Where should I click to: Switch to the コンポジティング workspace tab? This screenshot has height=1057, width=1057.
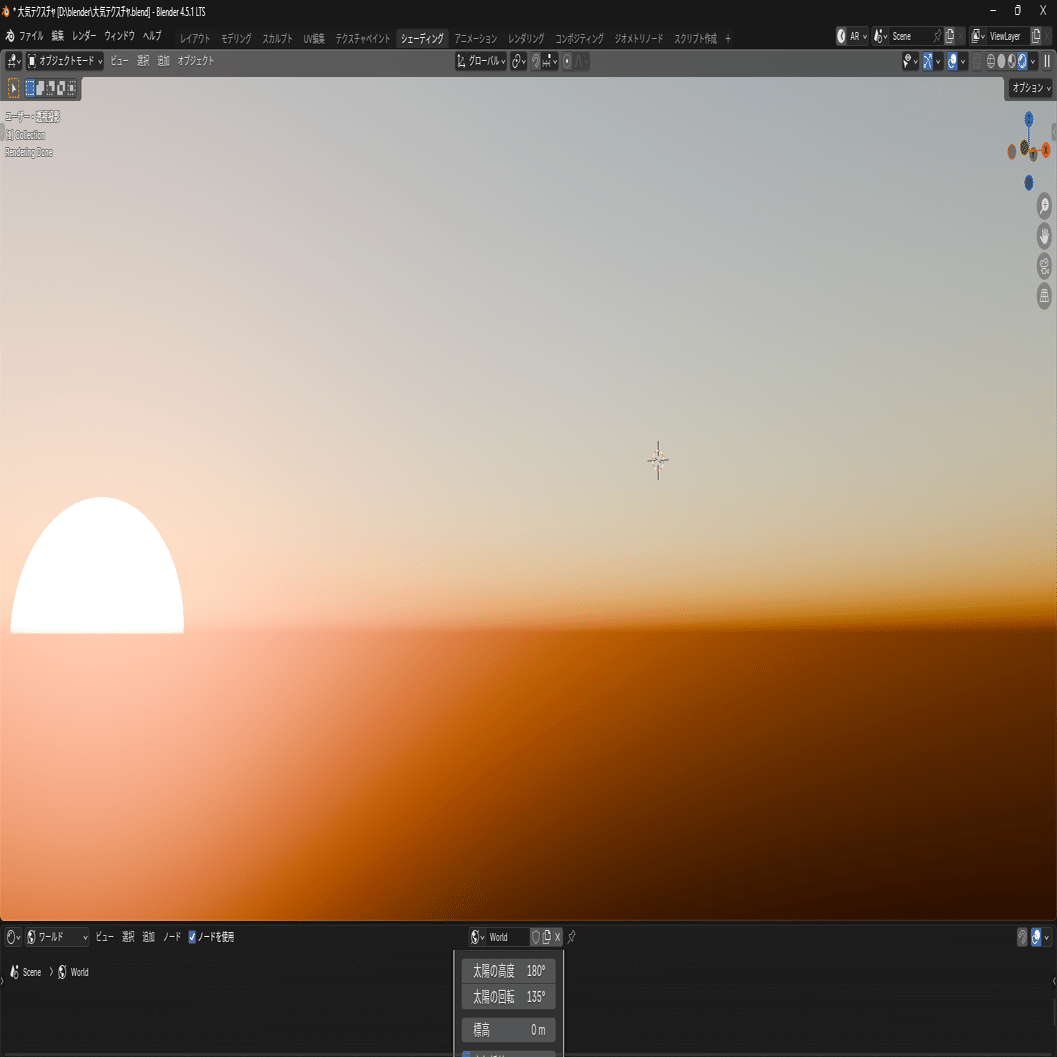pyautogui.click(x=579, y=38)
